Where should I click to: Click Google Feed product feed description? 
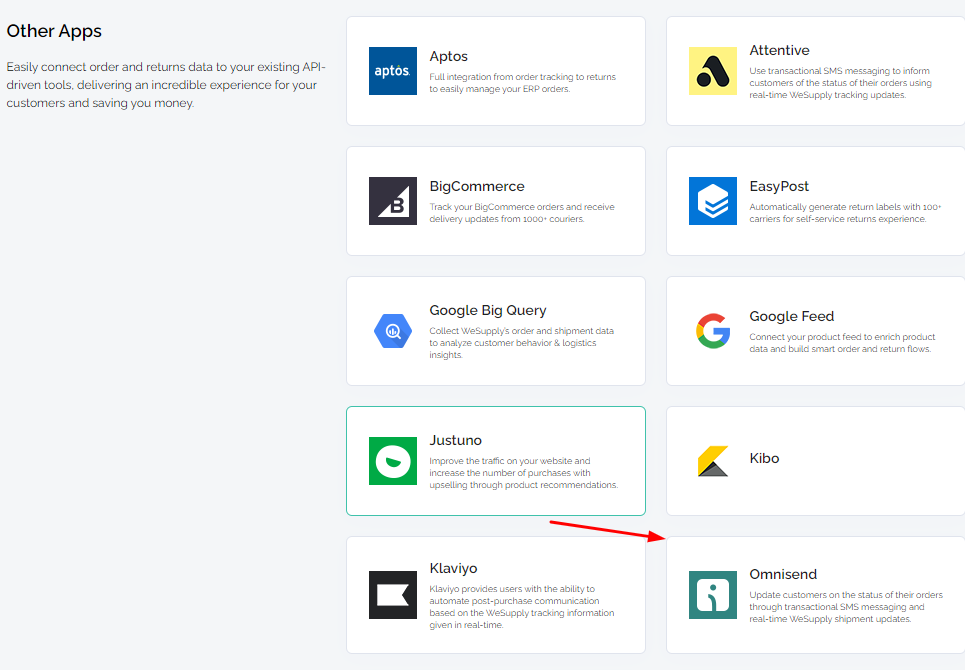pyautogui.click(x=842, y=343)
